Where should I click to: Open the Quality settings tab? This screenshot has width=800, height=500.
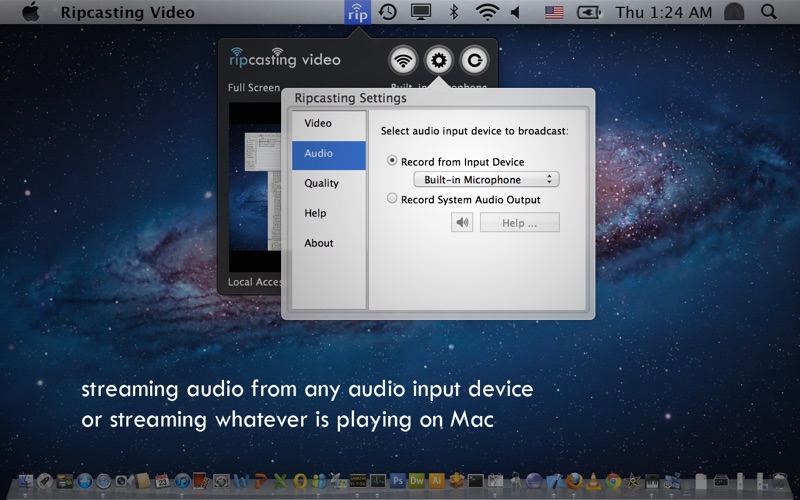point(329,183)
